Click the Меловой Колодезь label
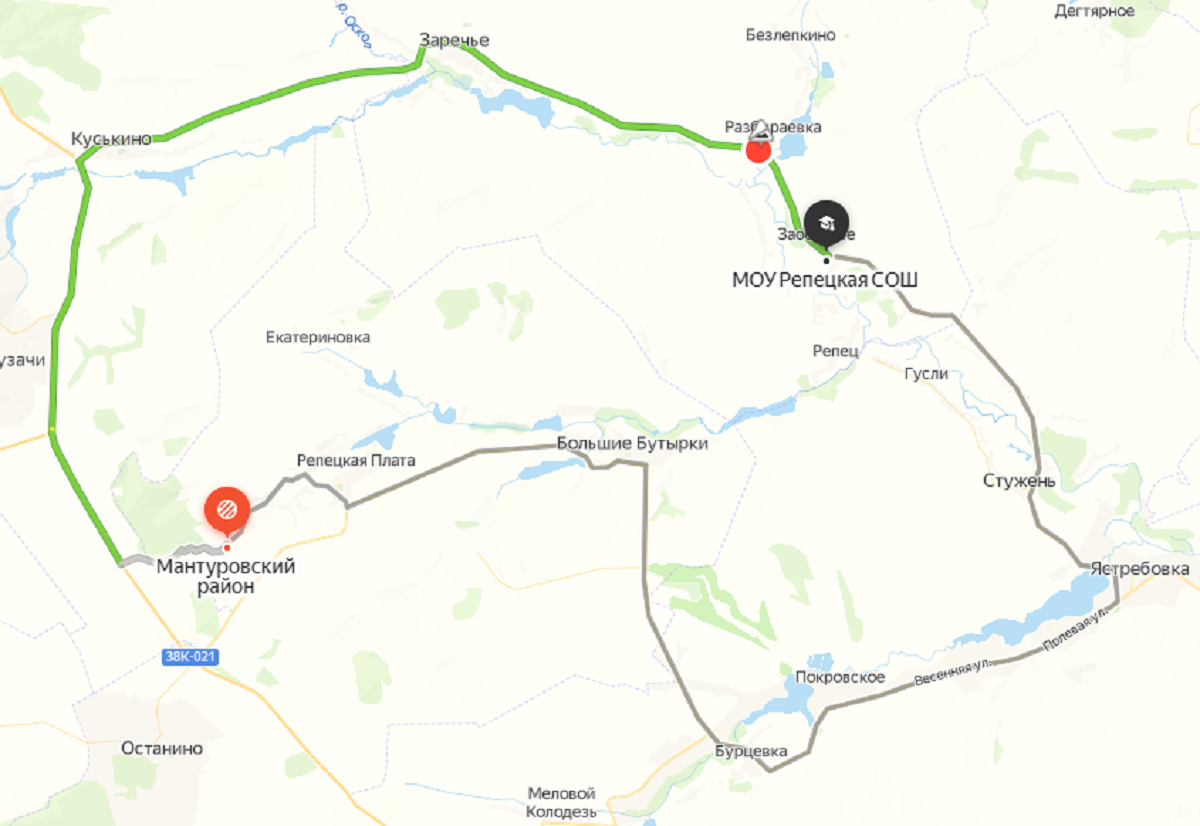 point(562,802)
